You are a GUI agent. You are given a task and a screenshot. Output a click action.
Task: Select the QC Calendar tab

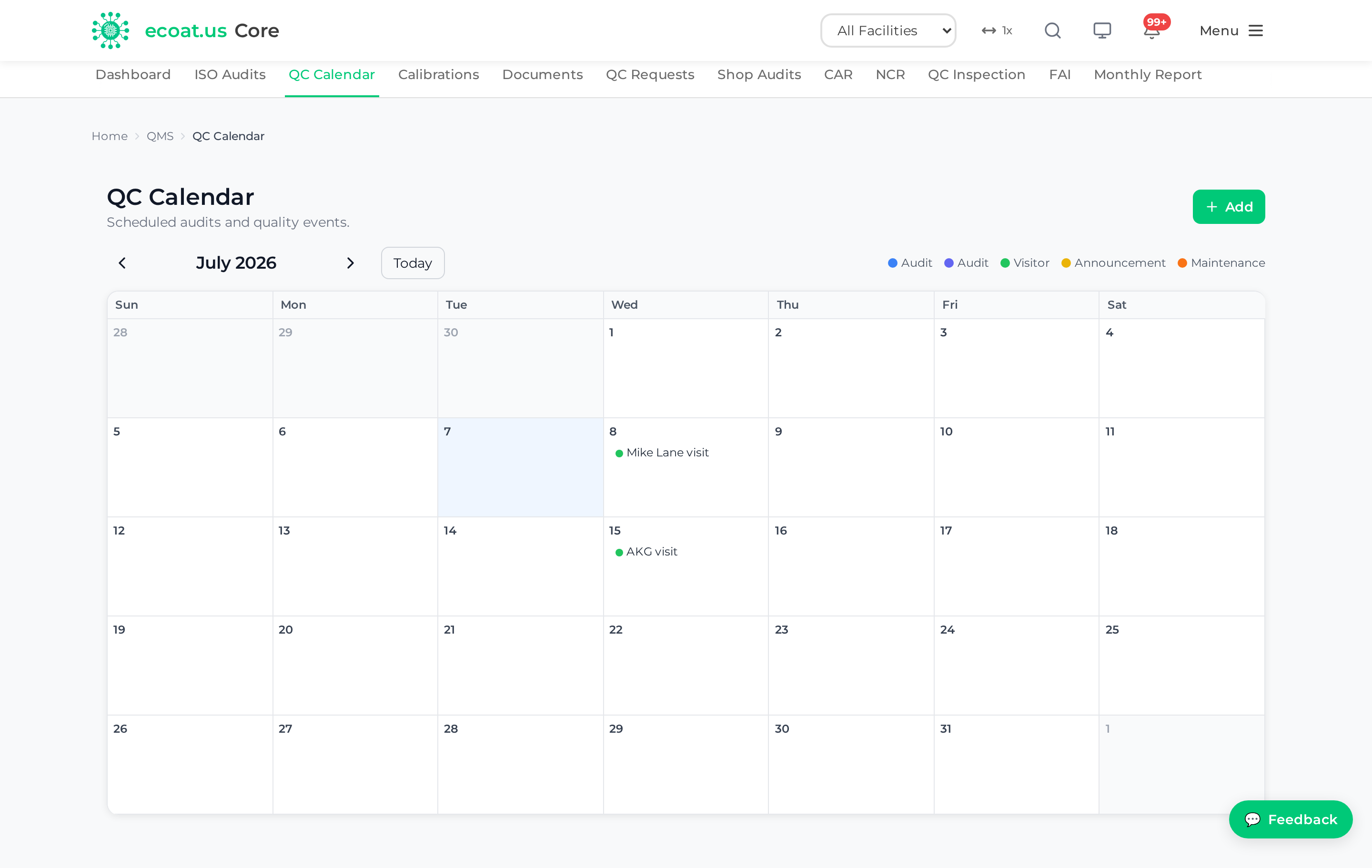tap(332, 75)
